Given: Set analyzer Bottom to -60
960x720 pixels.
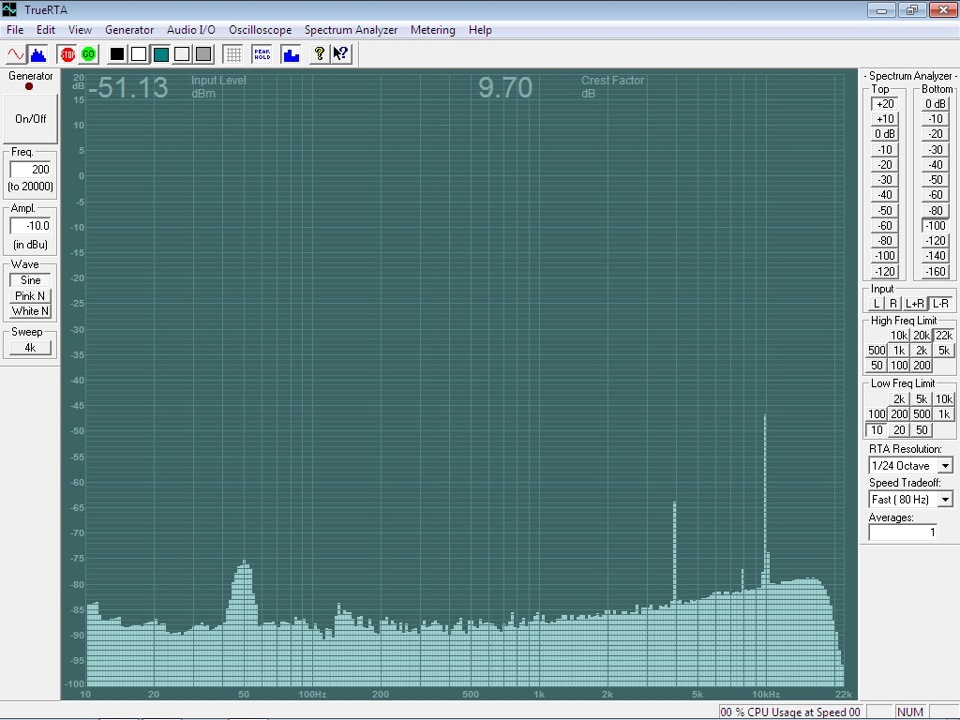Looking at the screenshot, I should (x=936, y=195).
